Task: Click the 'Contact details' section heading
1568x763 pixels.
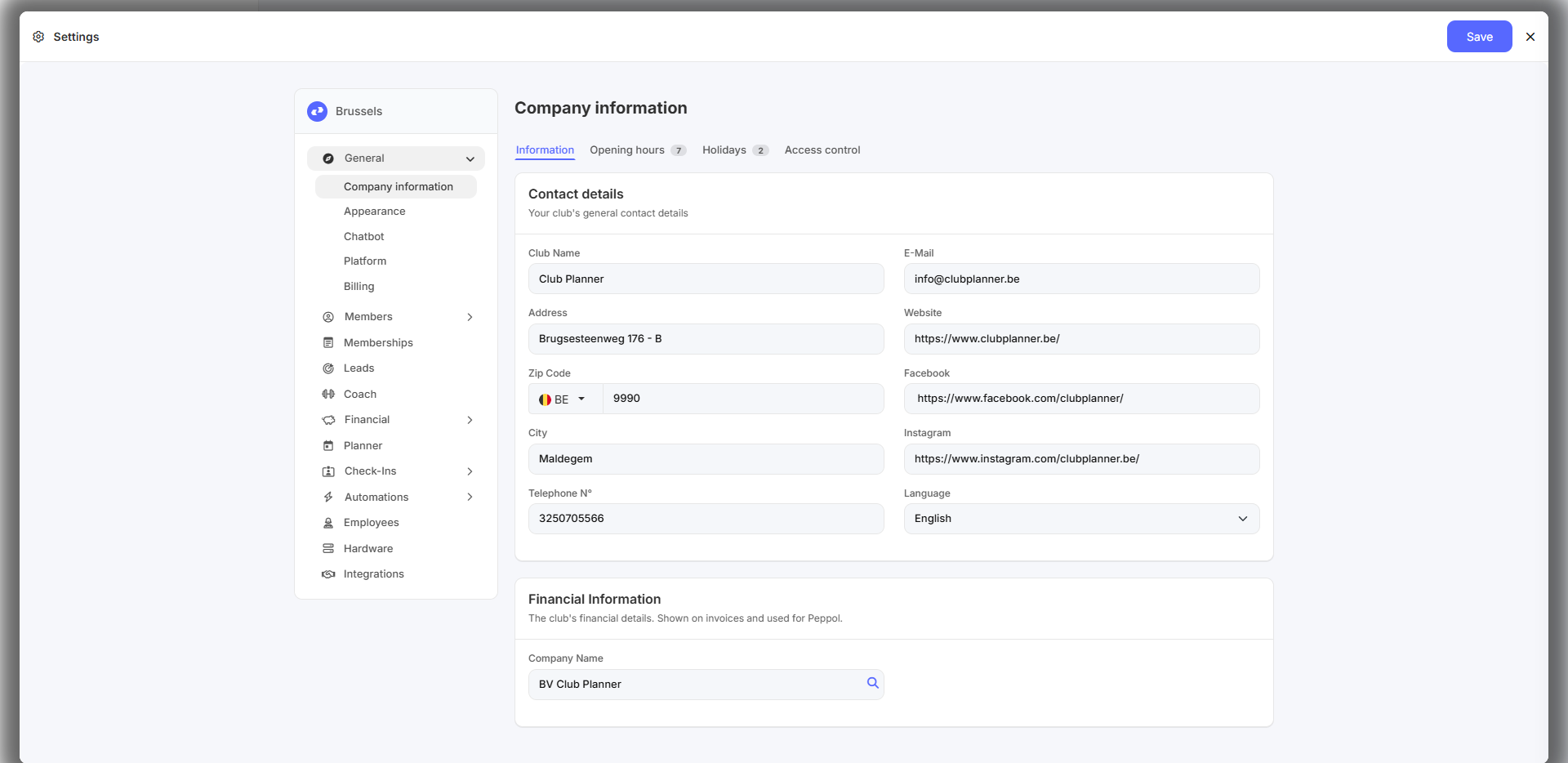Action: (576, 194)
